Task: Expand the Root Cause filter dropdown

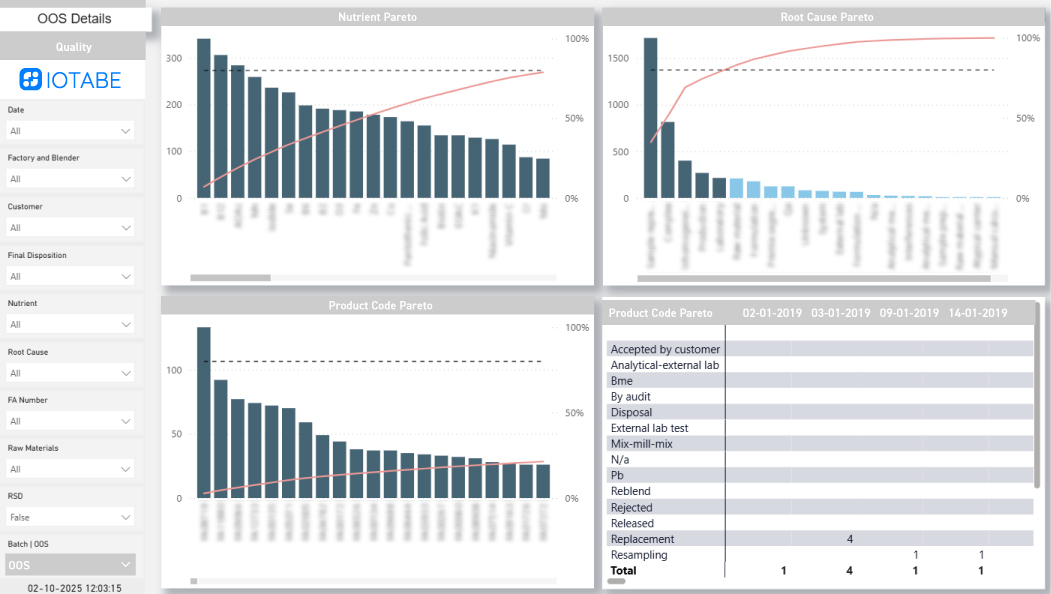Action: [69, 372]
